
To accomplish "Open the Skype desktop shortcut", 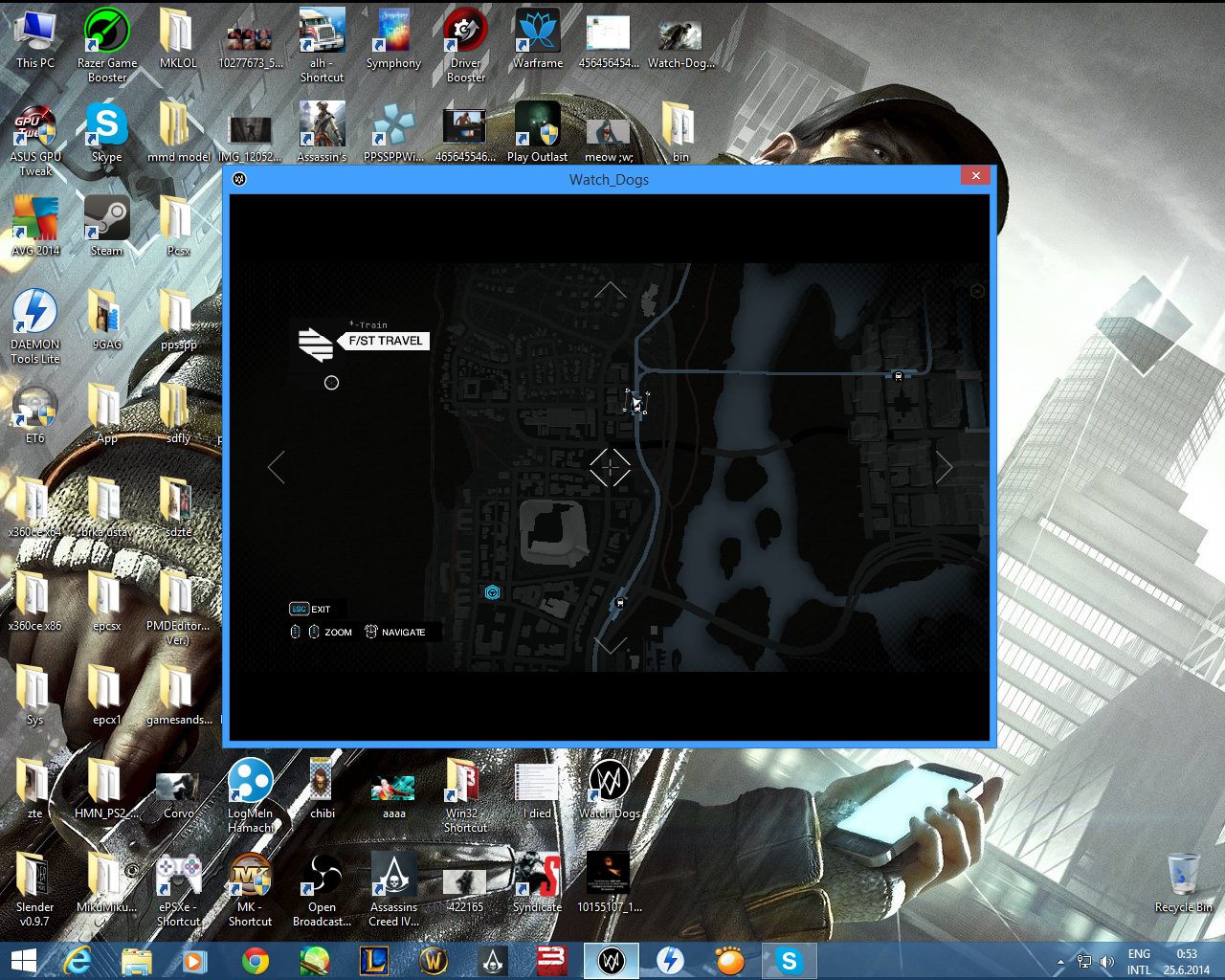I will click(106, 132).
